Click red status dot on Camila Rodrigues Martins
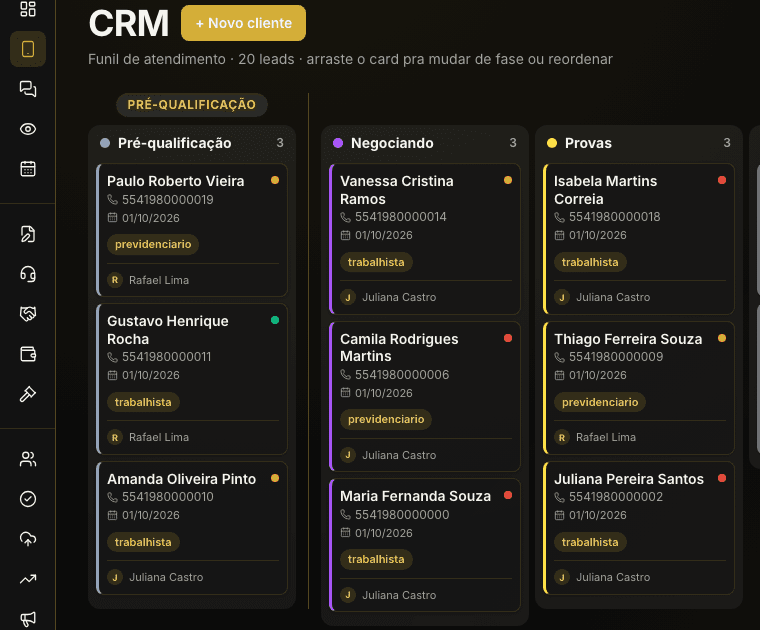The height and width of the screenshot is (630, 760). point(508,338)
